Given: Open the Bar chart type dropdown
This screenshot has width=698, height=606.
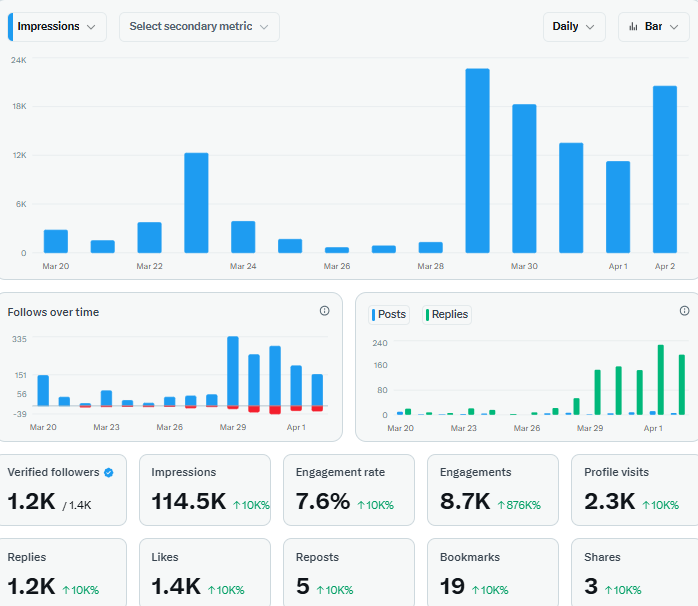Looking at the screenshot, I should 653,27.
